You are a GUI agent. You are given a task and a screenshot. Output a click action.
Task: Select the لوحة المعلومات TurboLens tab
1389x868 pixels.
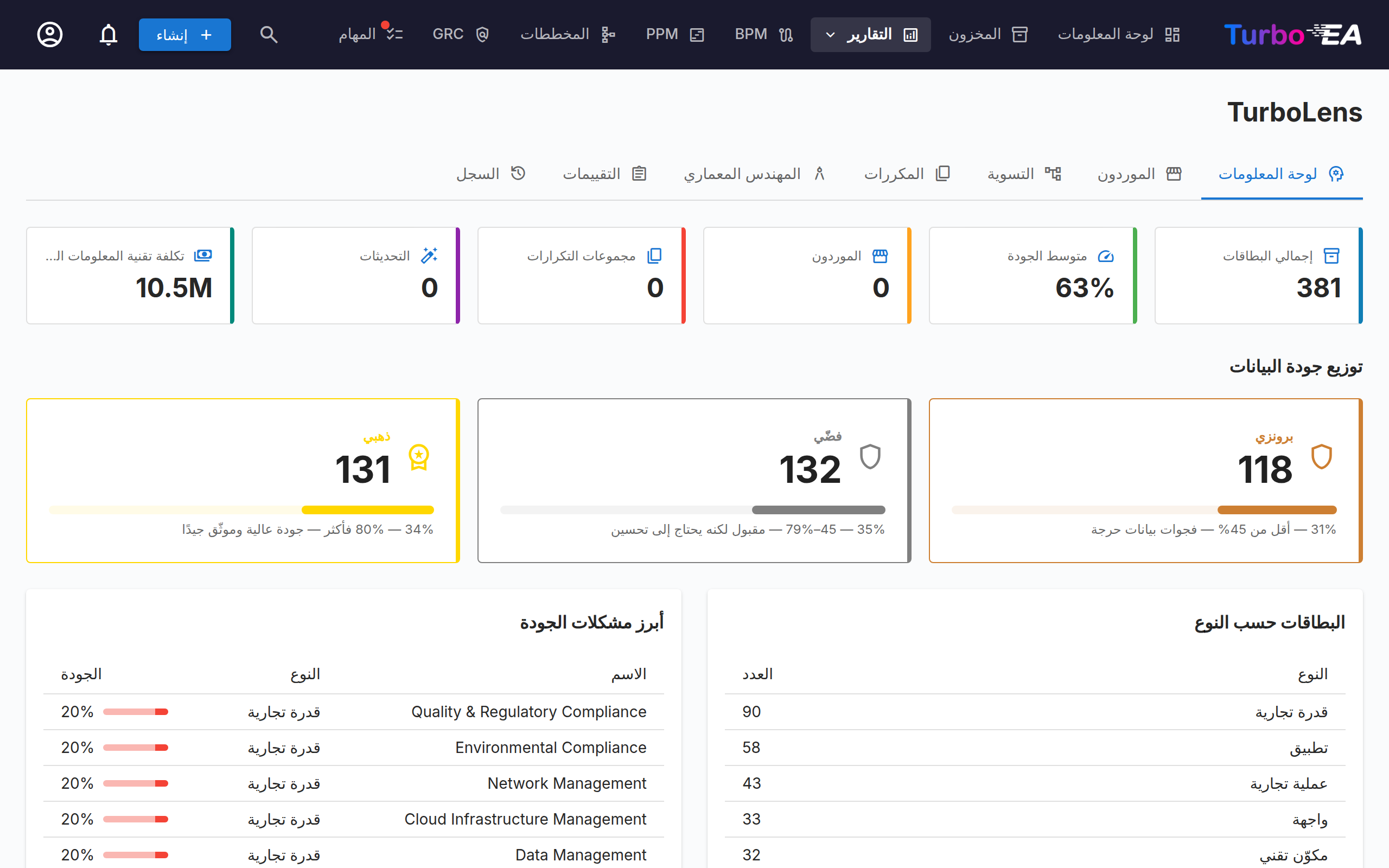coord(1282,174)
